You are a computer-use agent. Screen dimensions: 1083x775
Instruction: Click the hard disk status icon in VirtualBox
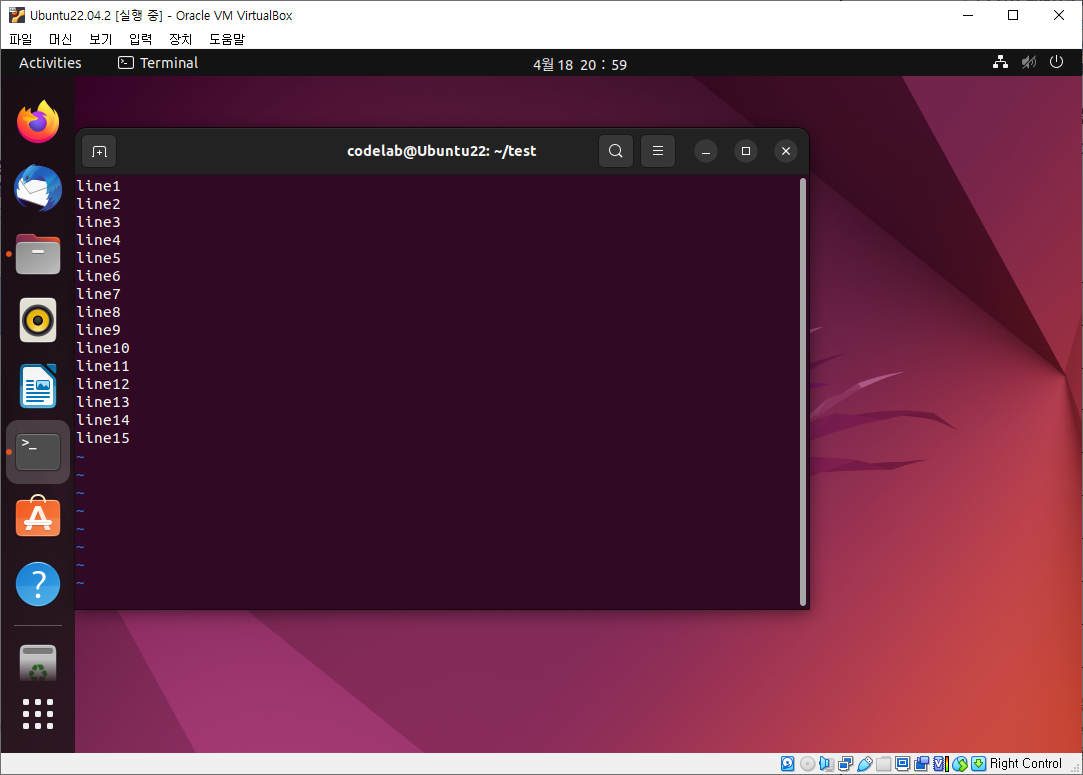[787, 763]
